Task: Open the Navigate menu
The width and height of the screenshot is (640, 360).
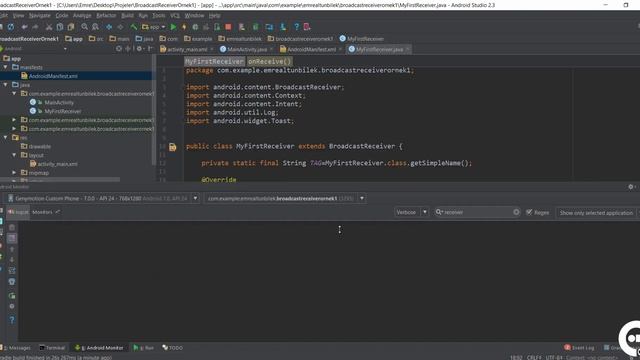Action: (40, 16)
